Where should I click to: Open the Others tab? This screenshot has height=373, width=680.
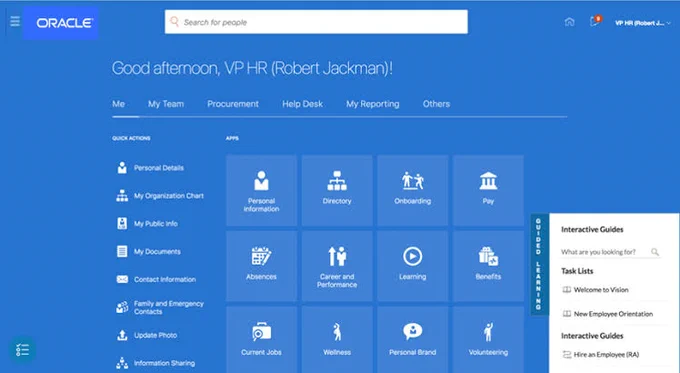(436, 104)
